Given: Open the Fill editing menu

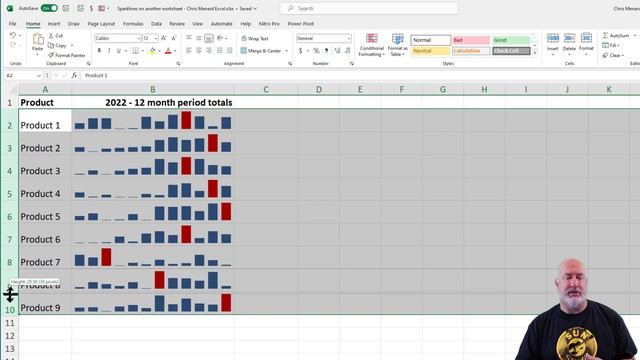Looking at the screenshot, I should pos(611,45).
